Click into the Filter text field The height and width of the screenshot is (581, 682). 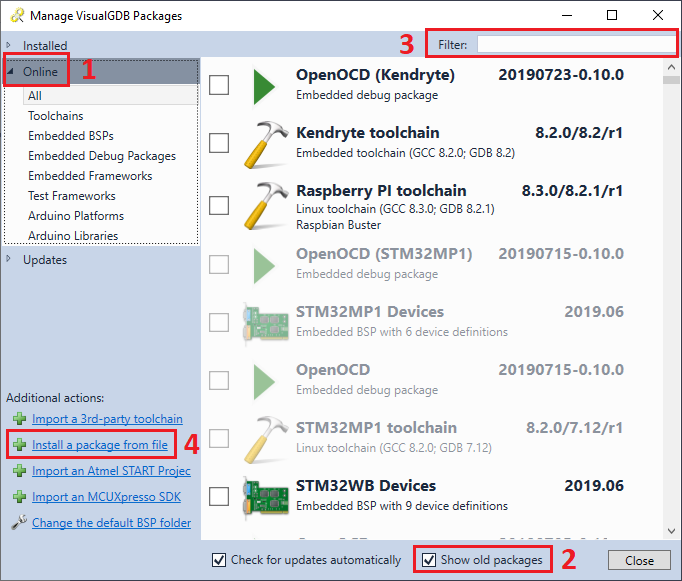pos(576,44)
